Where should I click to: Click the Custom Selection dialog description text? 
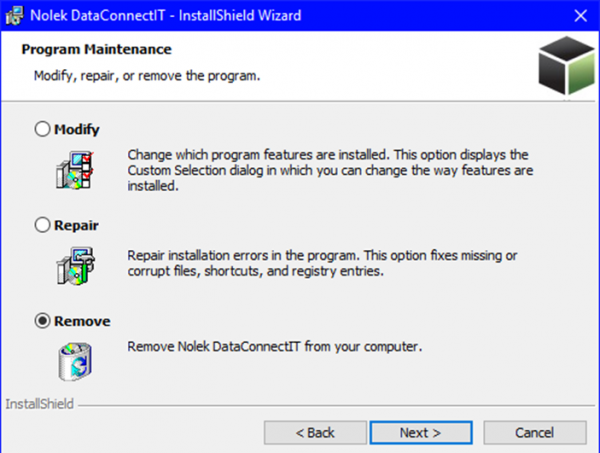click(x=330, y=170)
